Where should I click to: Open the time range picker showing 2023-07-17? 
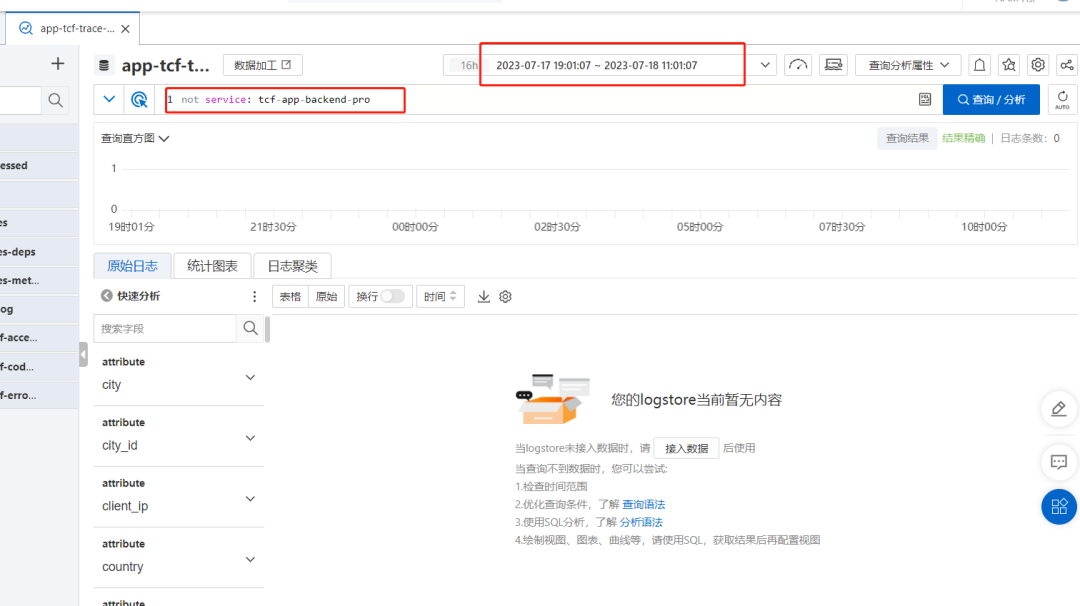[596, 65]
